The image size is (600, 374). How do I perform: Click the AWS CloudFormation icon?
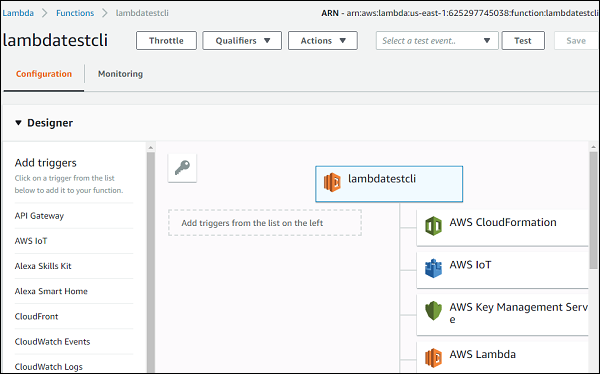[x=433, y=226]
